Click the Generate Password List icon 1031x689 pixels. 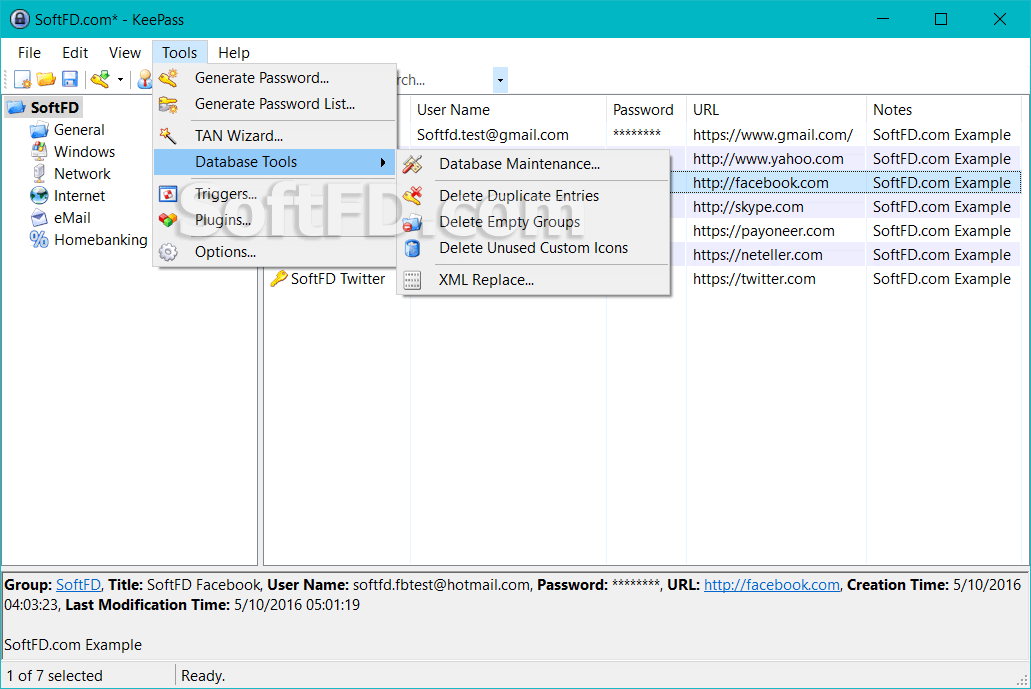pyautogui.click(x=168, y=104)
